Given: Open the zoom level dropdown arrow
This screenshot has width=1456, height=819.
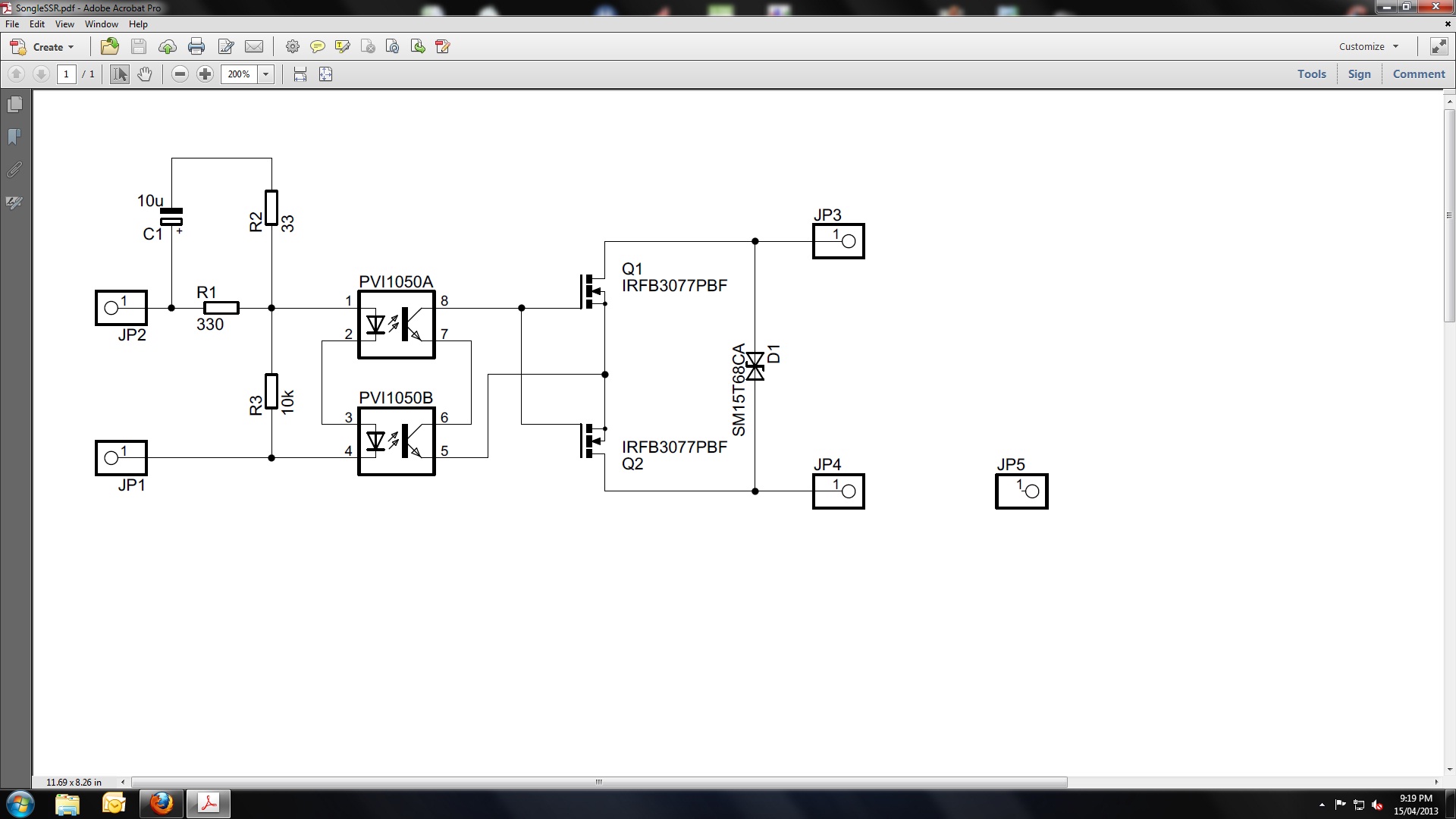Looking at the screenshot, I should pyautogui.click(x=266, y=74).
